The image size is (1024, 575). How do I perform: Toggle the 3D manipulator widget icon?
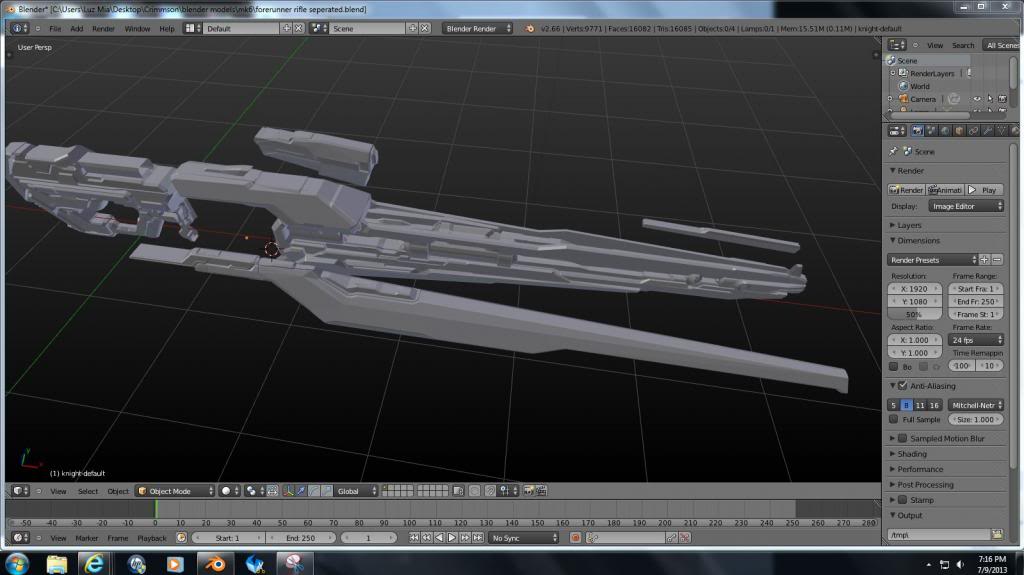click(288, 491)
